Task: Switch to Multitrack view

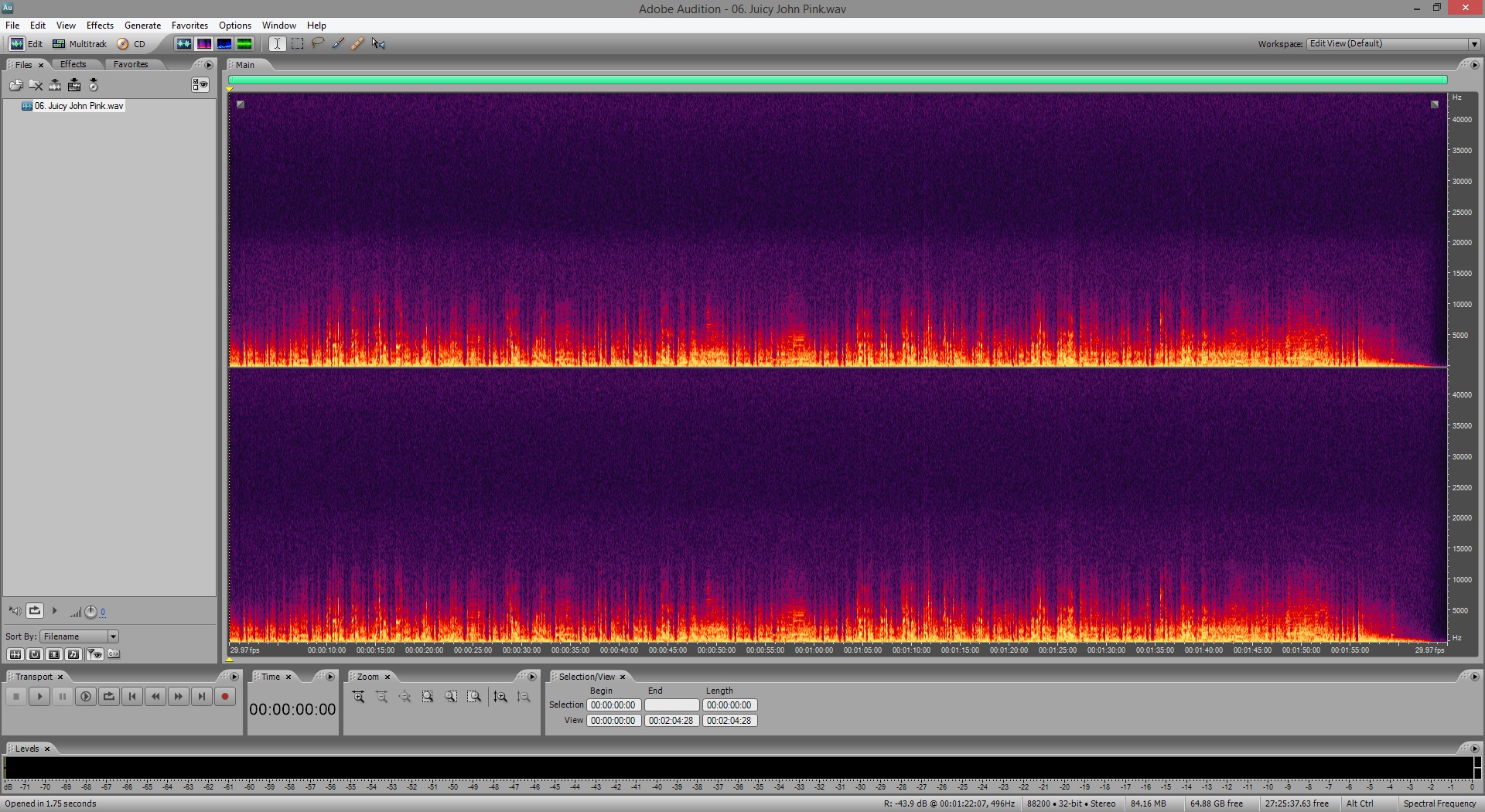Action: tap(80, 44)
